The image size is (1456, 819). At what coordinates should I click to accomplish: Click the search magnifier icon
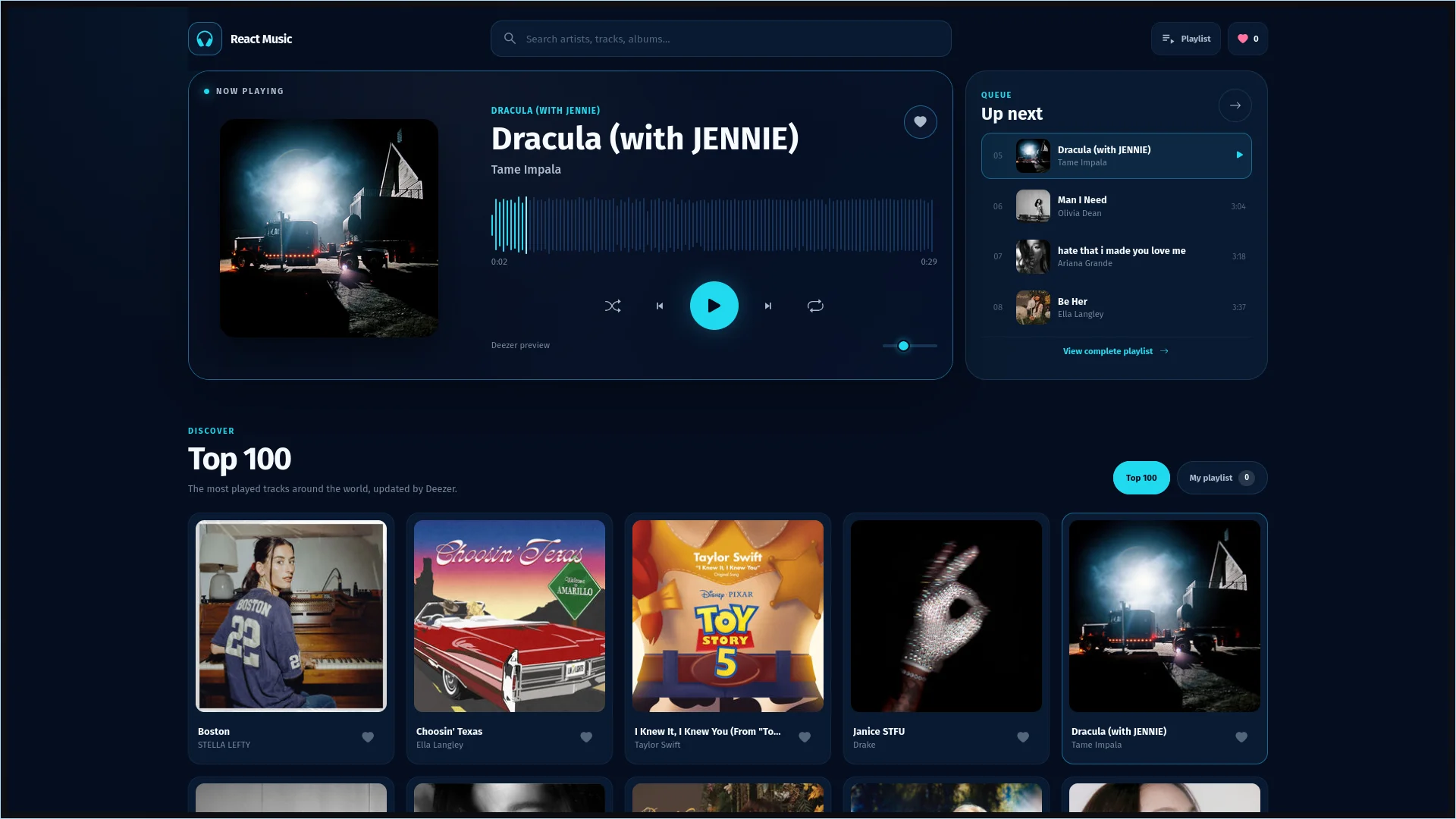point(510,39)
